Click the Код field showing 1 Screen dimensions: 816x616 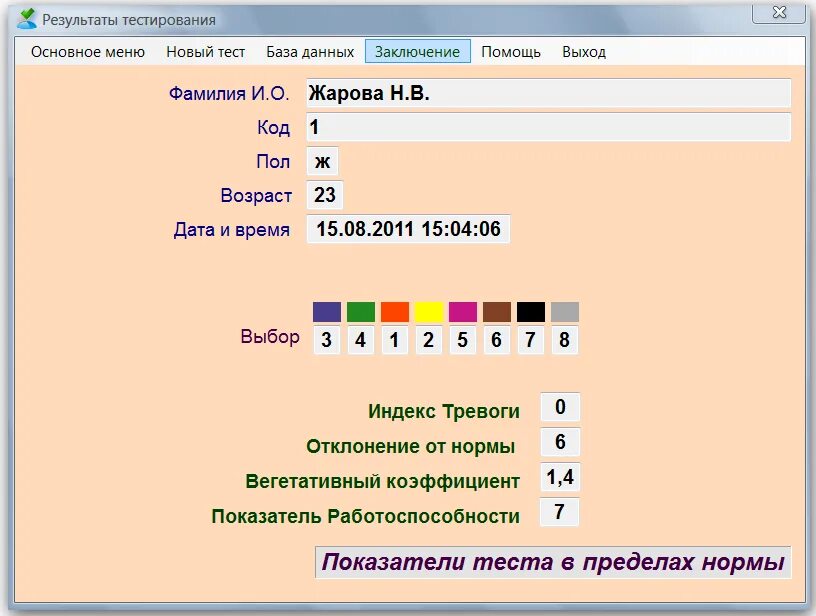click(549, 127)
